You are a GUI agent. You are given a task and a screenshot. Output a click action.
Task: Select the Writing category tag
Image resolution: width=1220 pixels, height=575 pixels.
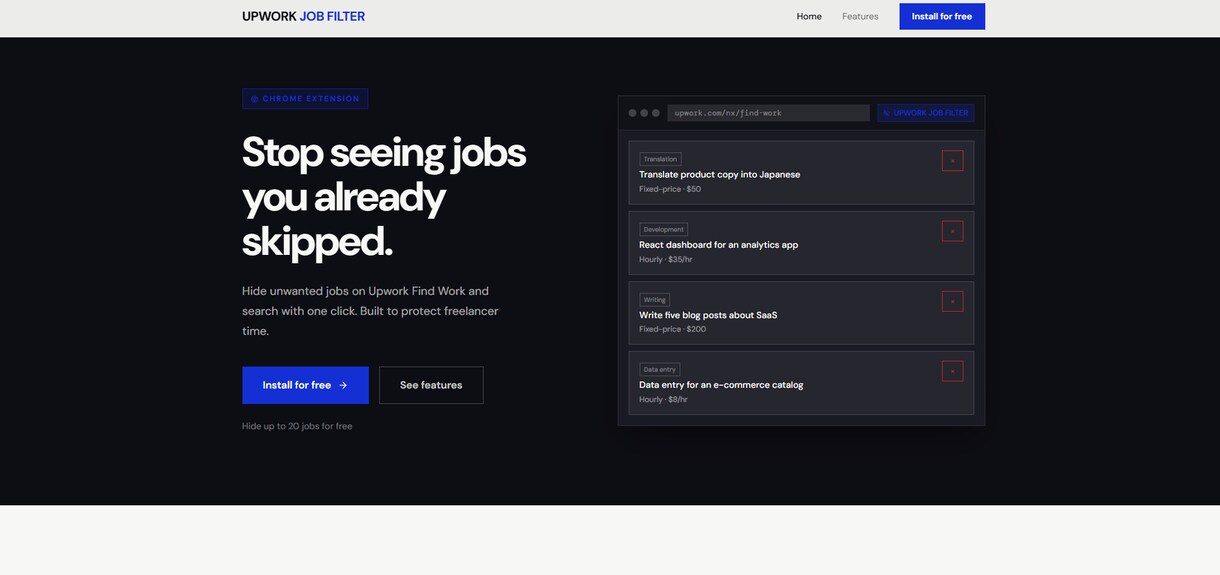pyautogui.click(x=654, y=300)
